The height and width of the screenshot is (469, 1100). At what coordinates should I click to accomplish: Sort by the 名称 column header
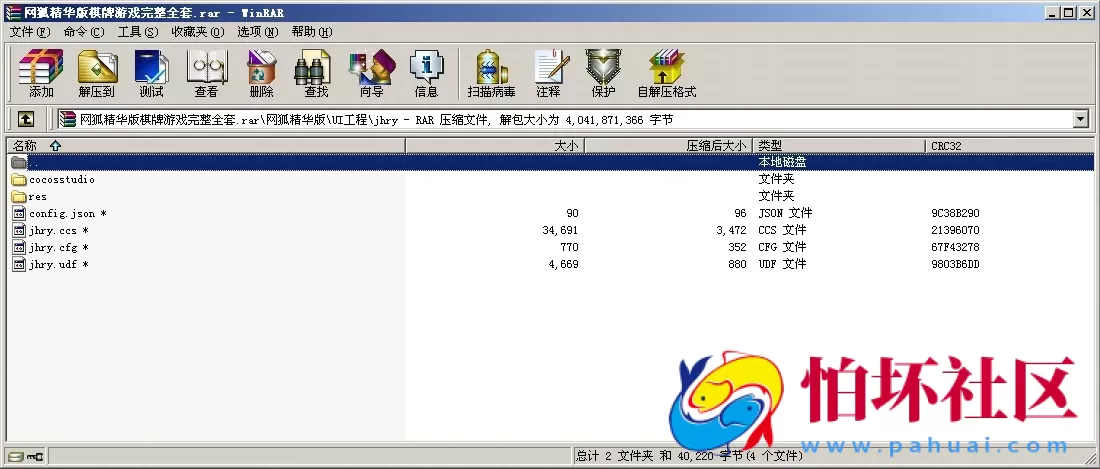tap(206, 146)
